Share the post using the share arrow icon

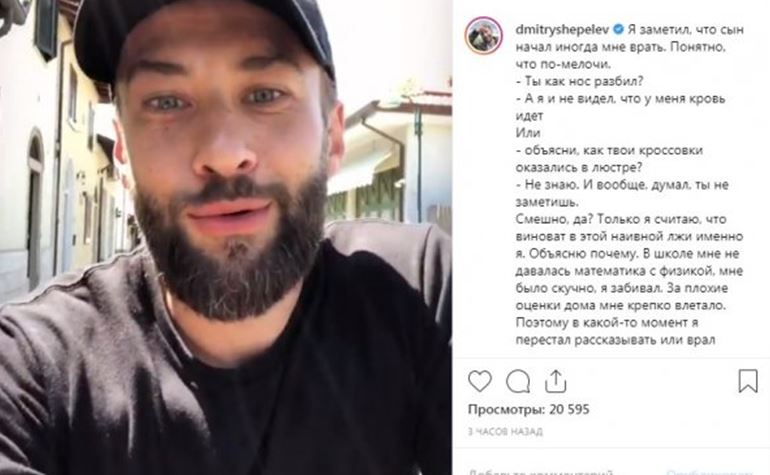point(555,381)
